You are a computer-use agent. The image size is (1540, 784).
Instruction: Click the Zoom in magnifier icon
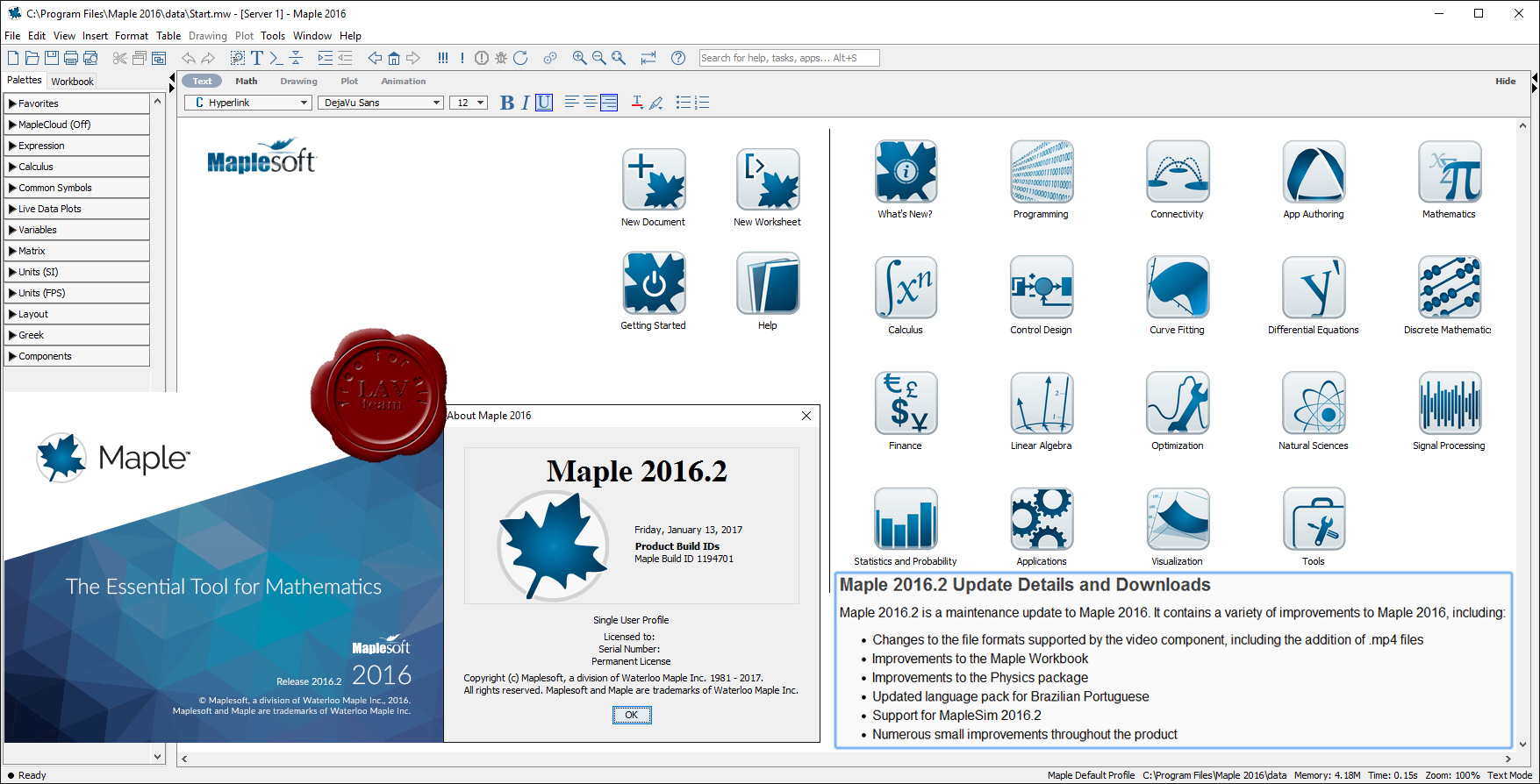click(579, 58)
